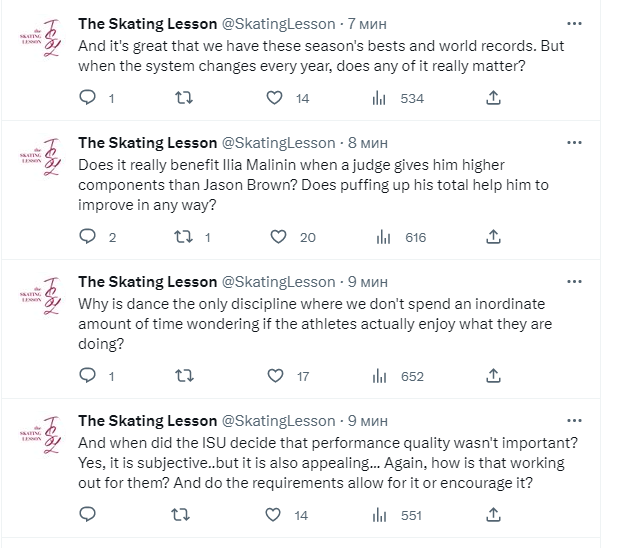View analytics of the dance discipline tweet
The image size is (620, 548).
382,376
